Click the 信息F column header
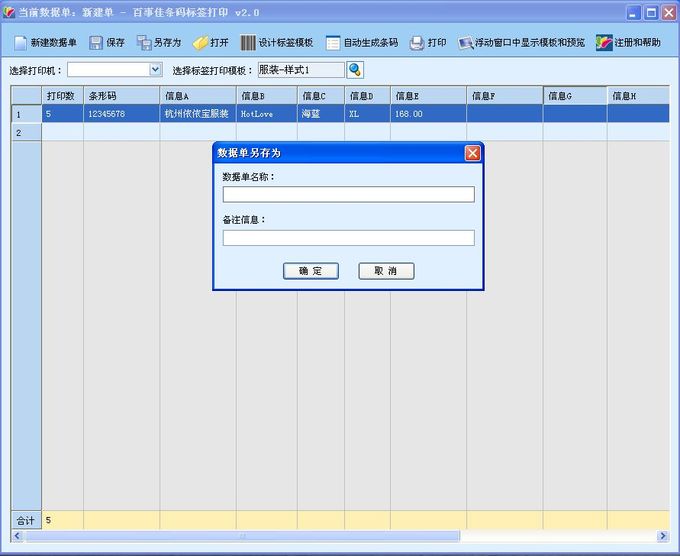The width and height of the screenshot is (680, 556). pyautogui.click(x=505, y=95)
